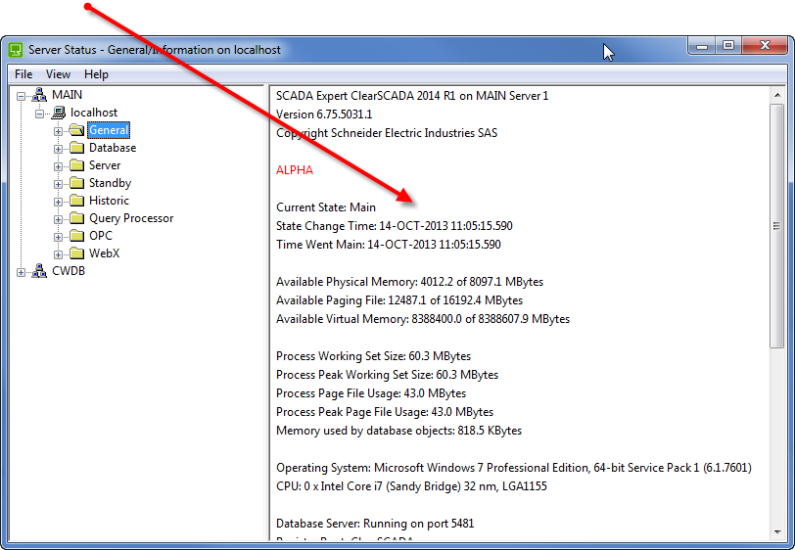Collapse the localhost tree node

pos(40,113)
